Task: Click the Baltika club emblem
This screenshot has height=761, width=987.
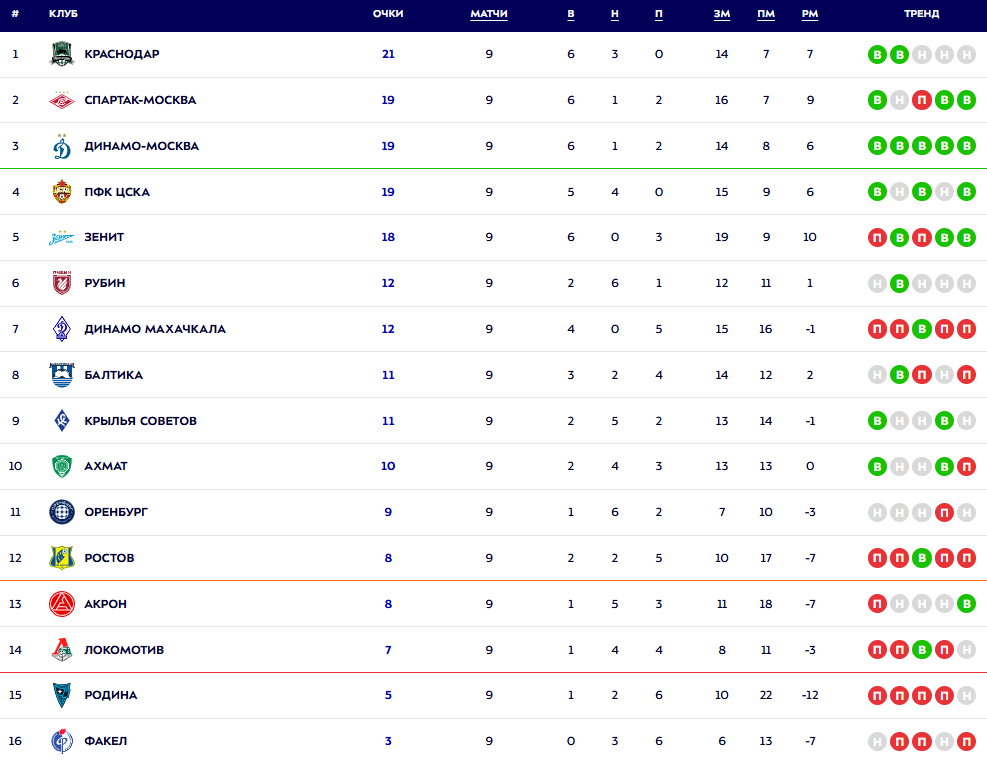Action: (x=62, y=375)
